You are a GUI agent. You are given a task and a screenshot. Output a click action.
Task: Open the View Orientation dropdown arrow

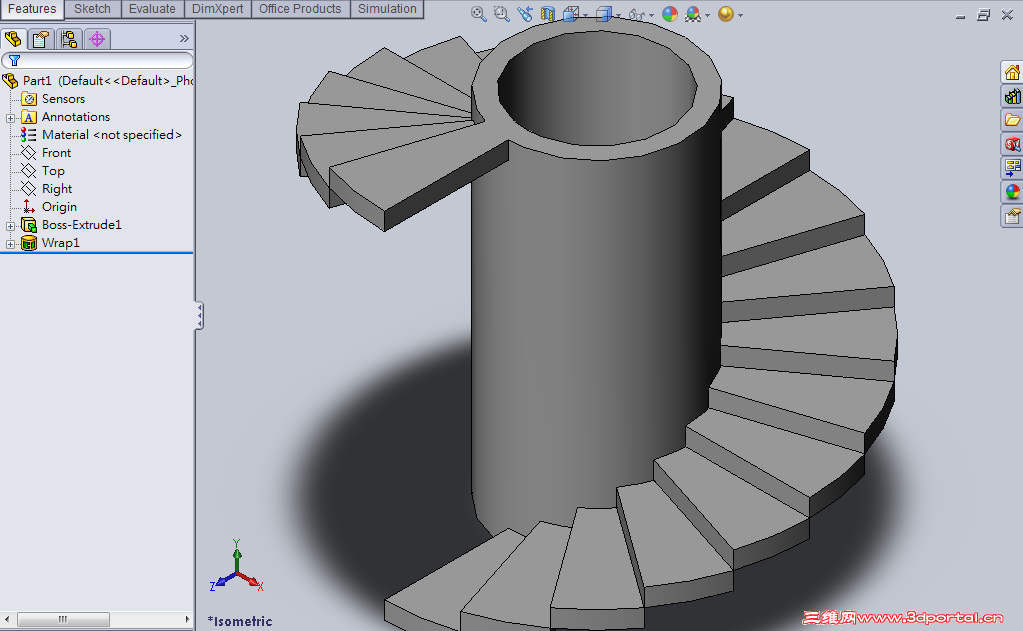pos(585,15)
